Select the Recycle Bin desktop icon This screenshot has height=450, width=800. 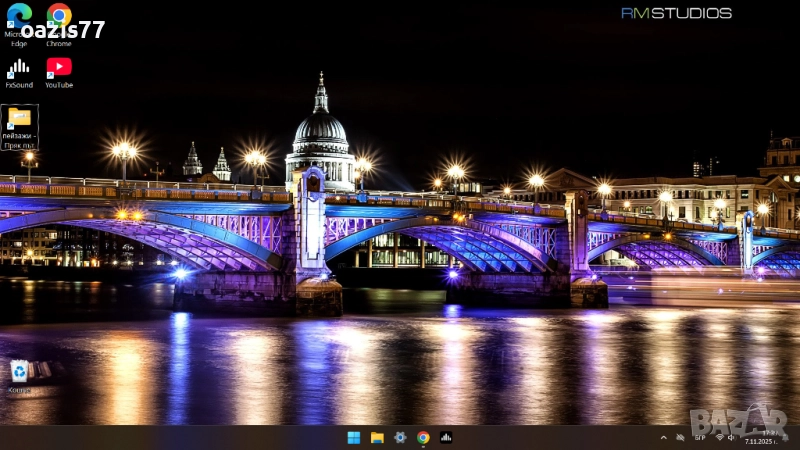[x=19, y=371]
